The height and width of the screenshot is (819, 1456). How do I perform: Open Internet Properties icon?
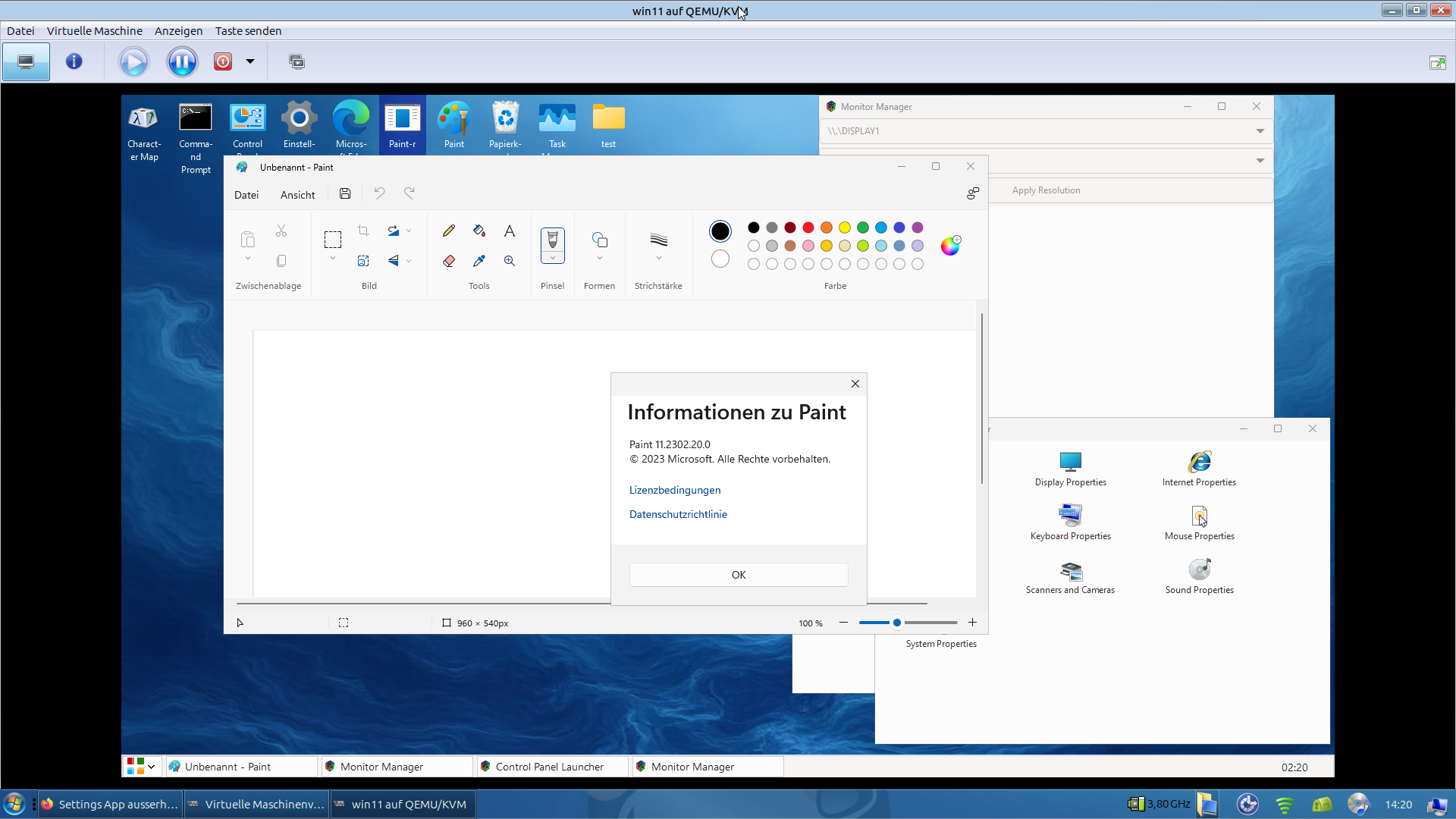pyautogui.click(x=1199, y=469)
